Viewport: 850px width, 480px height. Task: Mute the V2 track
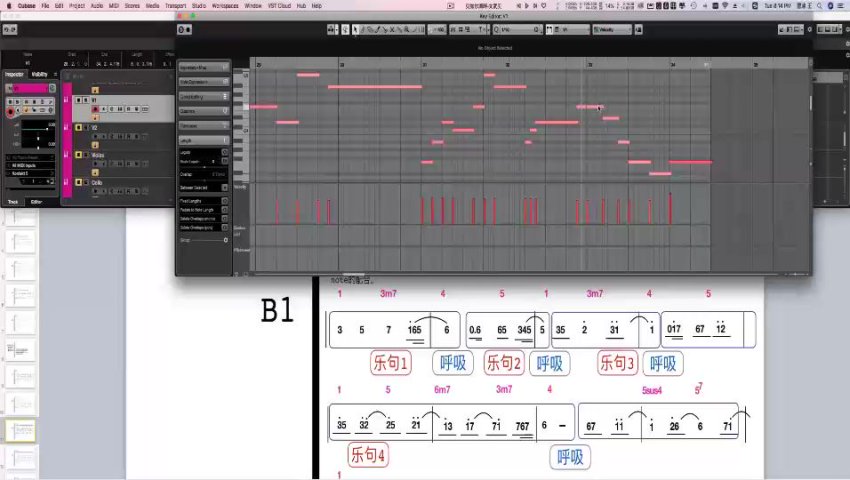pyautogui.click(x=79, y=128)
